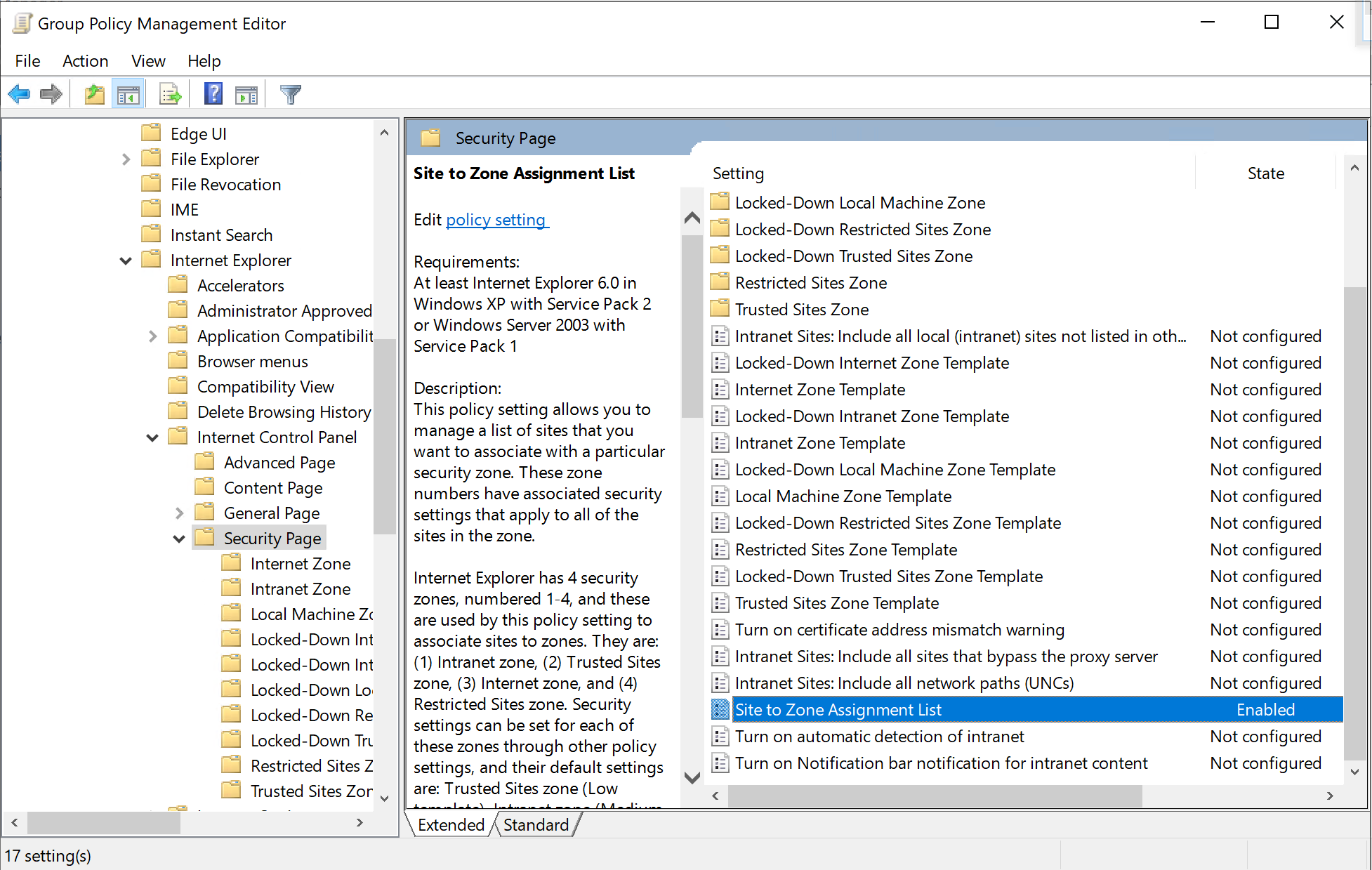1372x870 pixels.
Task: Click the Enabled state of Site to Zone
Action: [1265, 710]
